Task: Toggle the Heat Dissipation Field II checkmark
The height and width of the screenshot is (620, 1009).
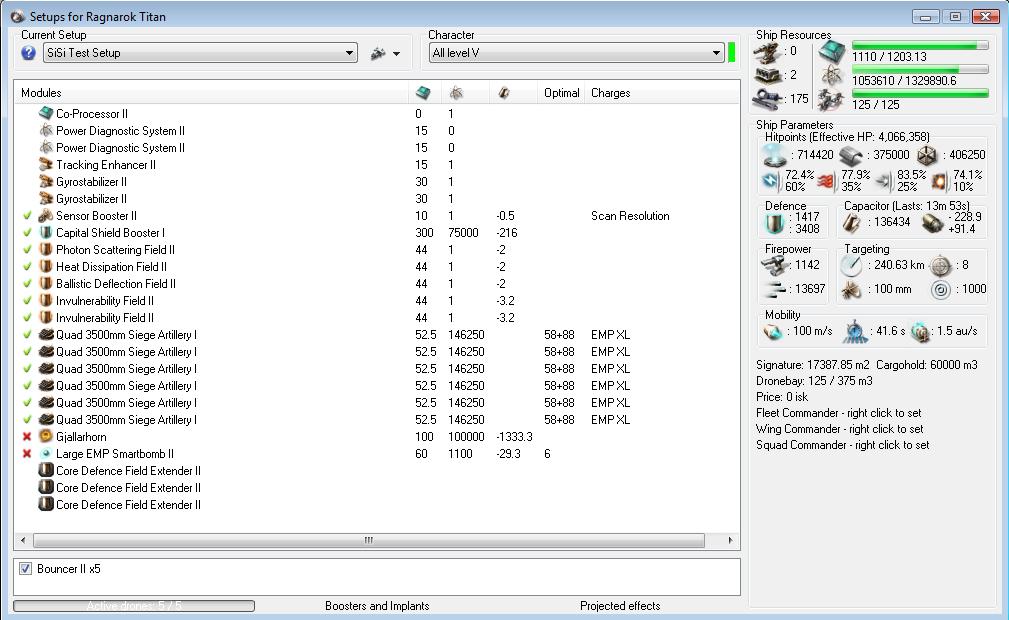Action: coord(27,267)
